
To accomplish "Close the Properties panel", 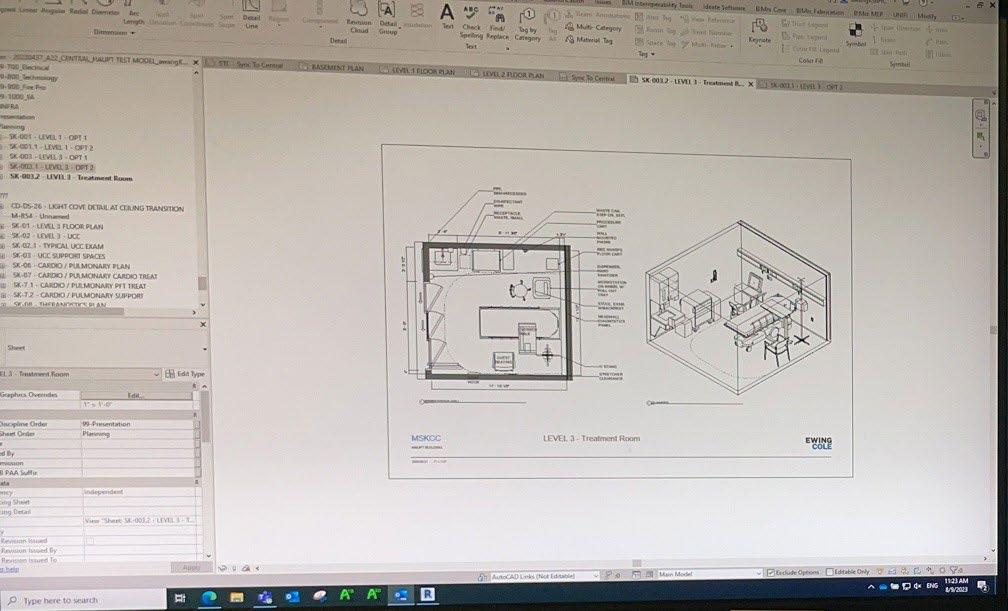I will click(x=202, y=325).
